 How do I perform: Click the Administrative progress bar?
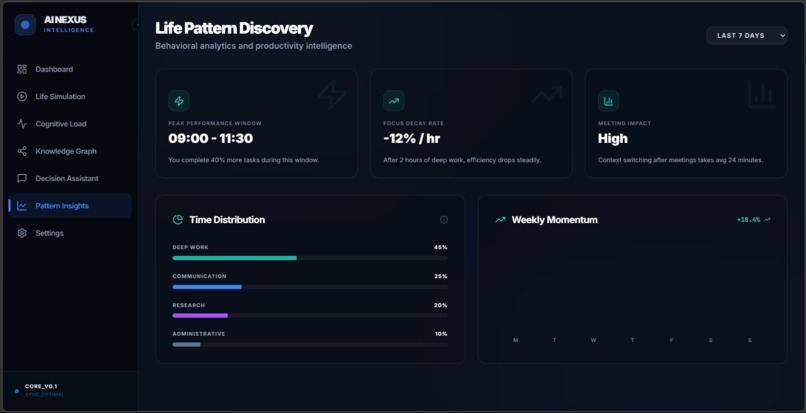point(310,344)
